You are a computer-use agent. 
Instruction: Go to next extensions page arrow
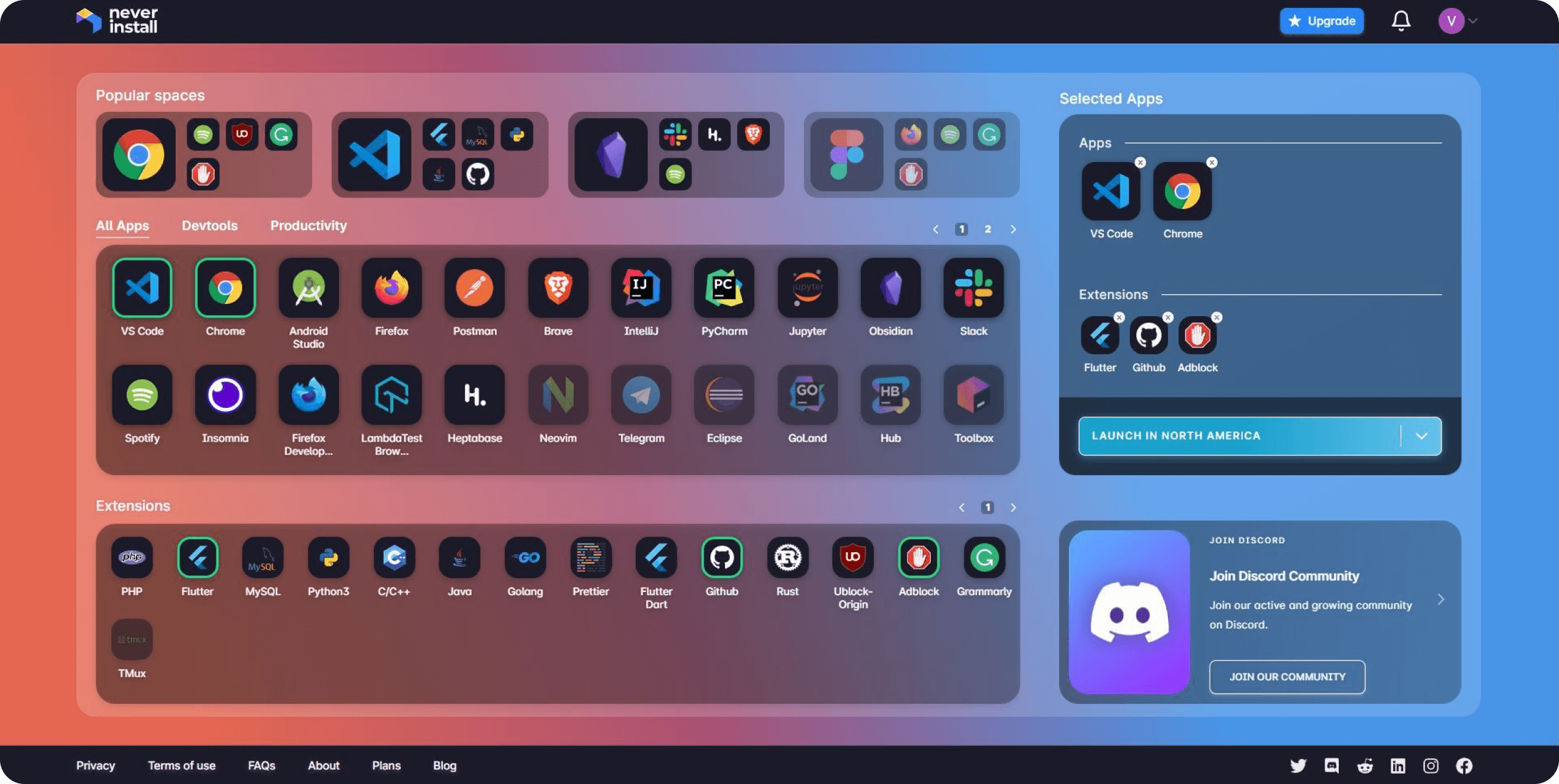tap(1013, 508)
